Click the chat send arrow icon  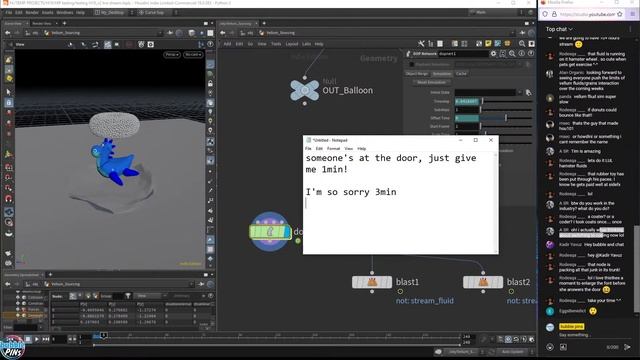click(x=627, y=347)
